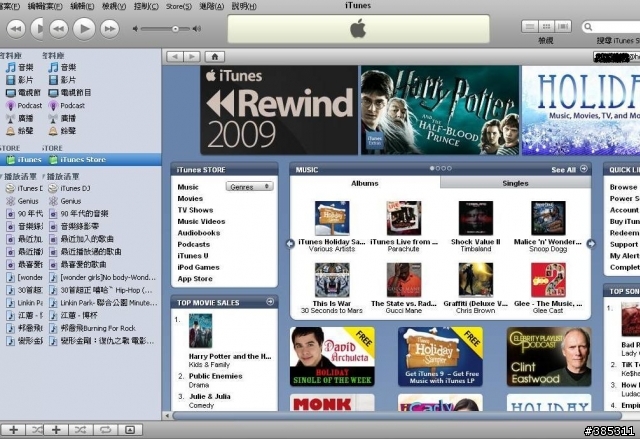
Task: Open the iTunes Store home page
Action: [215, 57]
